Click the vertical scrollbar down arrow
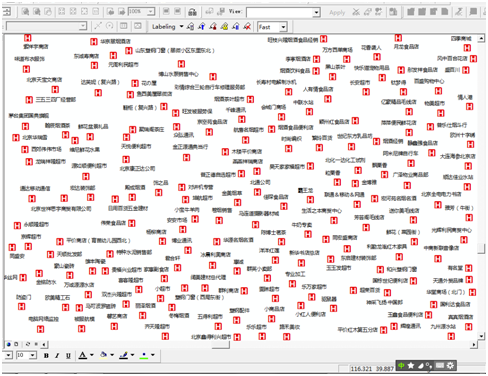488x376 pixels. (x=481, y=336)
